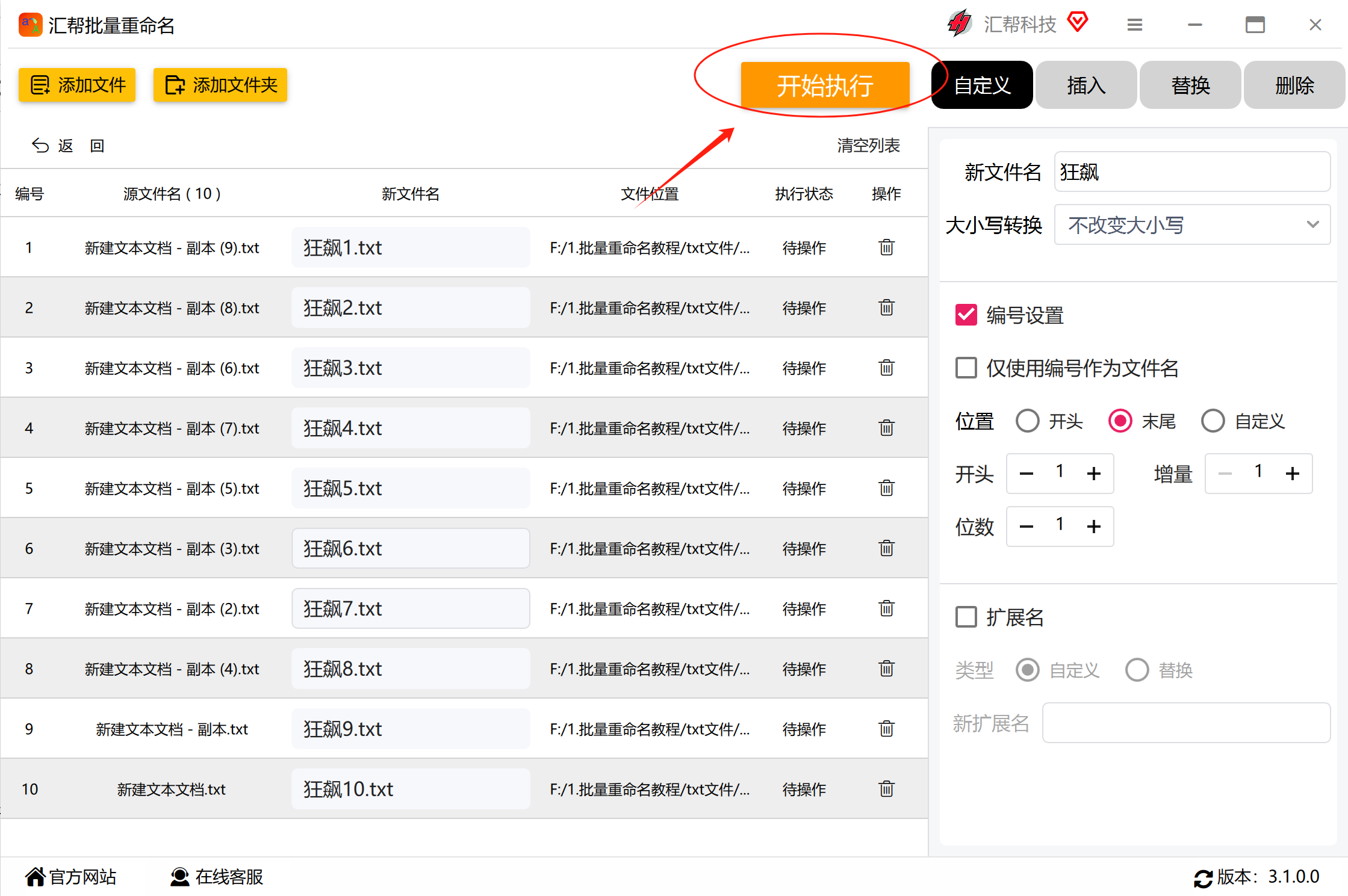Enable 仅使用编号作为文件名 checkbox
This screenshot has height=896, width=1348.
point(966,368)
